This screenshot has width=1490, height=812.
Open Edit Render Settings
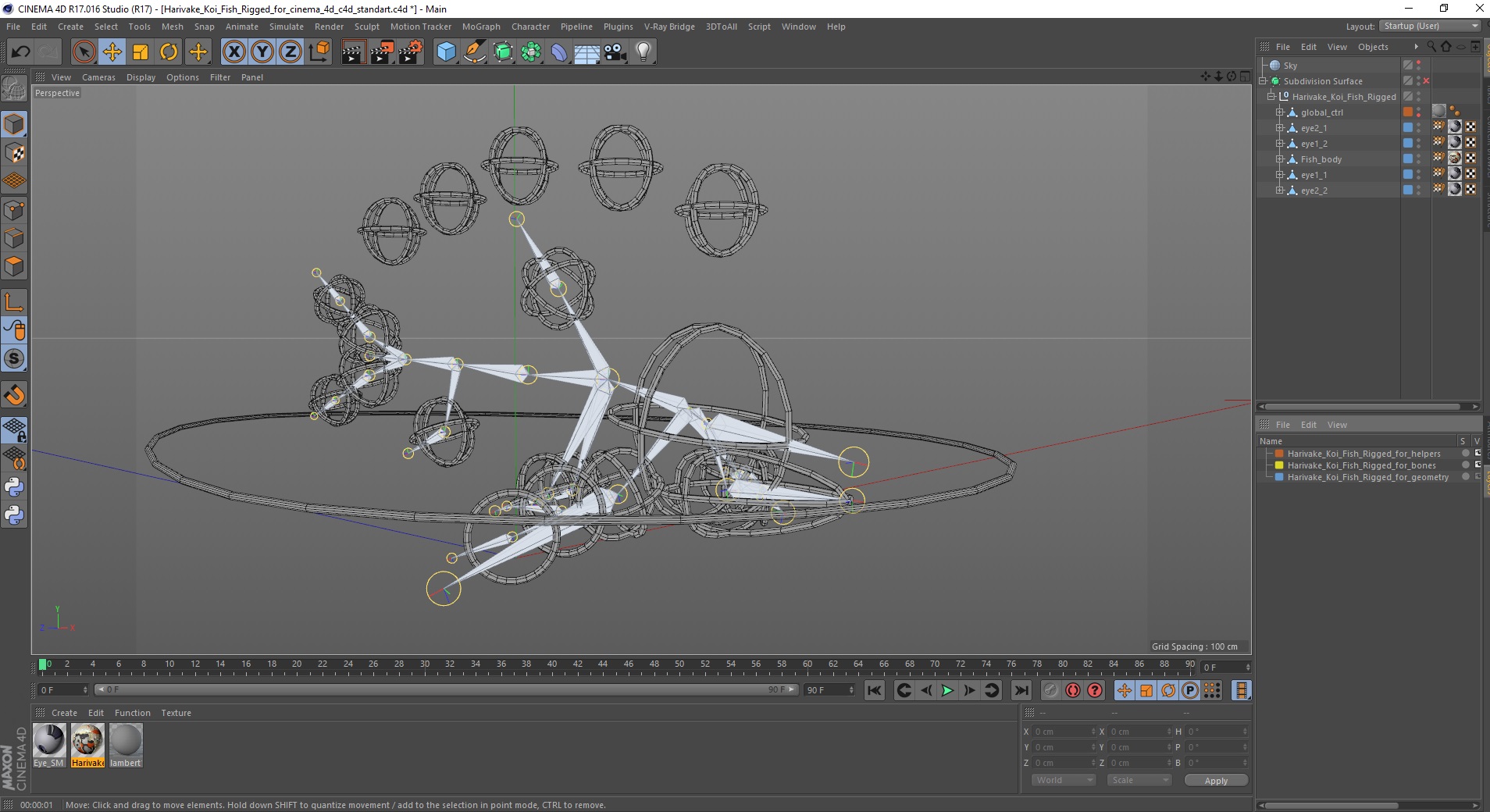click(411, 52)
